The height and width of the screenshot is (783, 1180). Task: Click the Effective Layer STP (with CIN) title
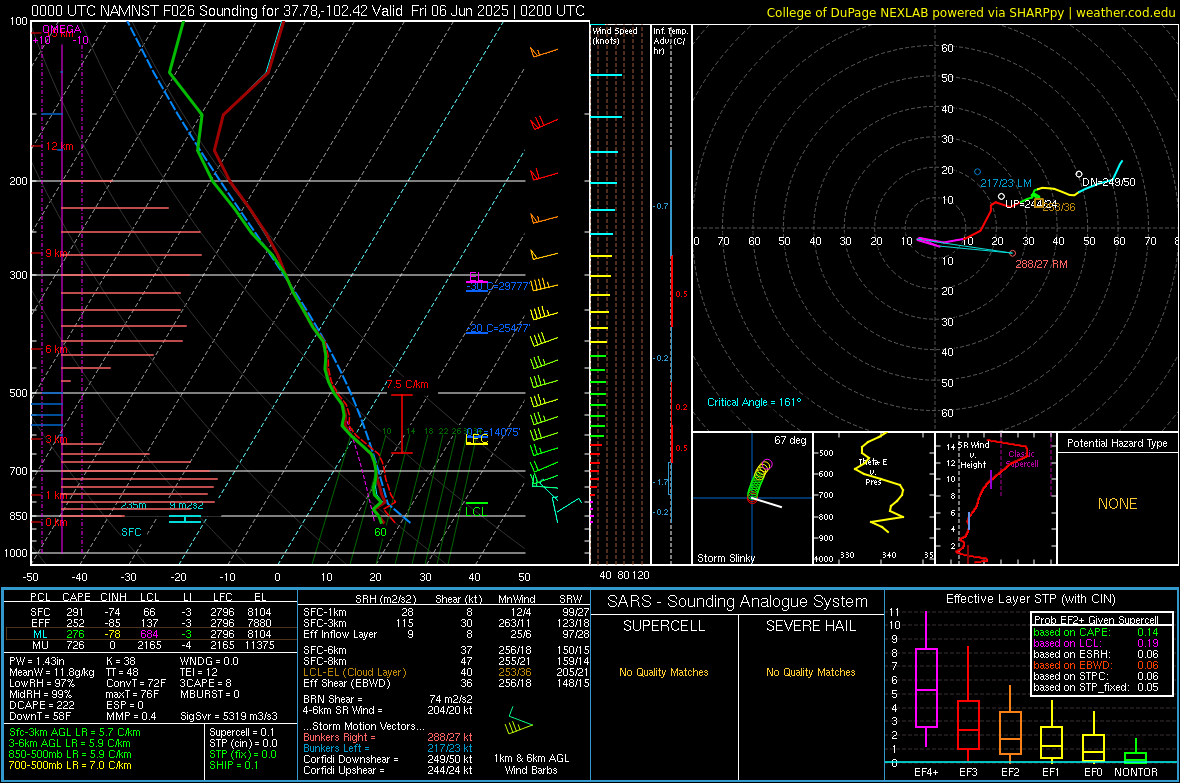1030,599
